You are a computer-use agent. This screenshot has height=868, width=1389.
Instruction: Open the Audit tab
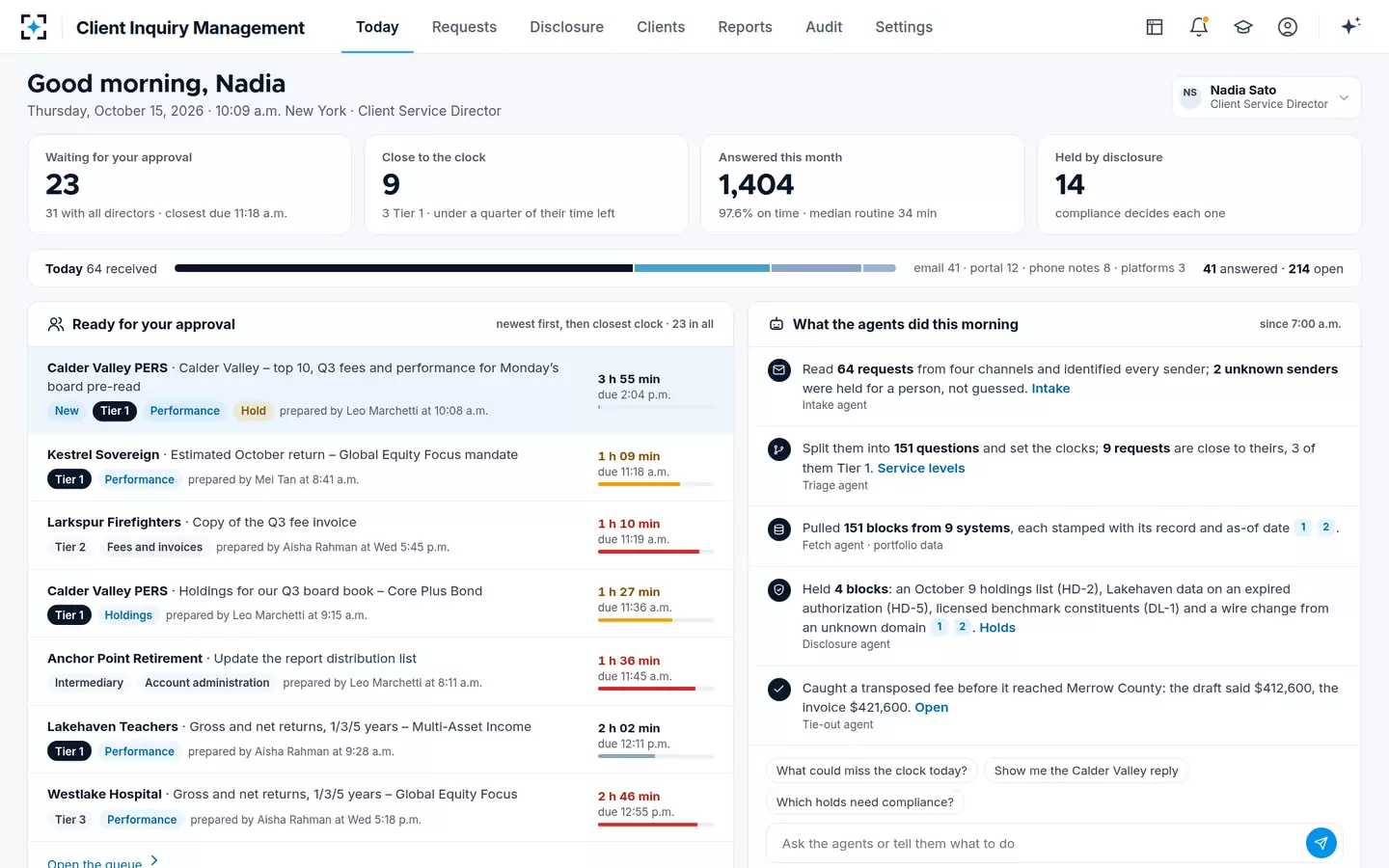tap(824, 27)
